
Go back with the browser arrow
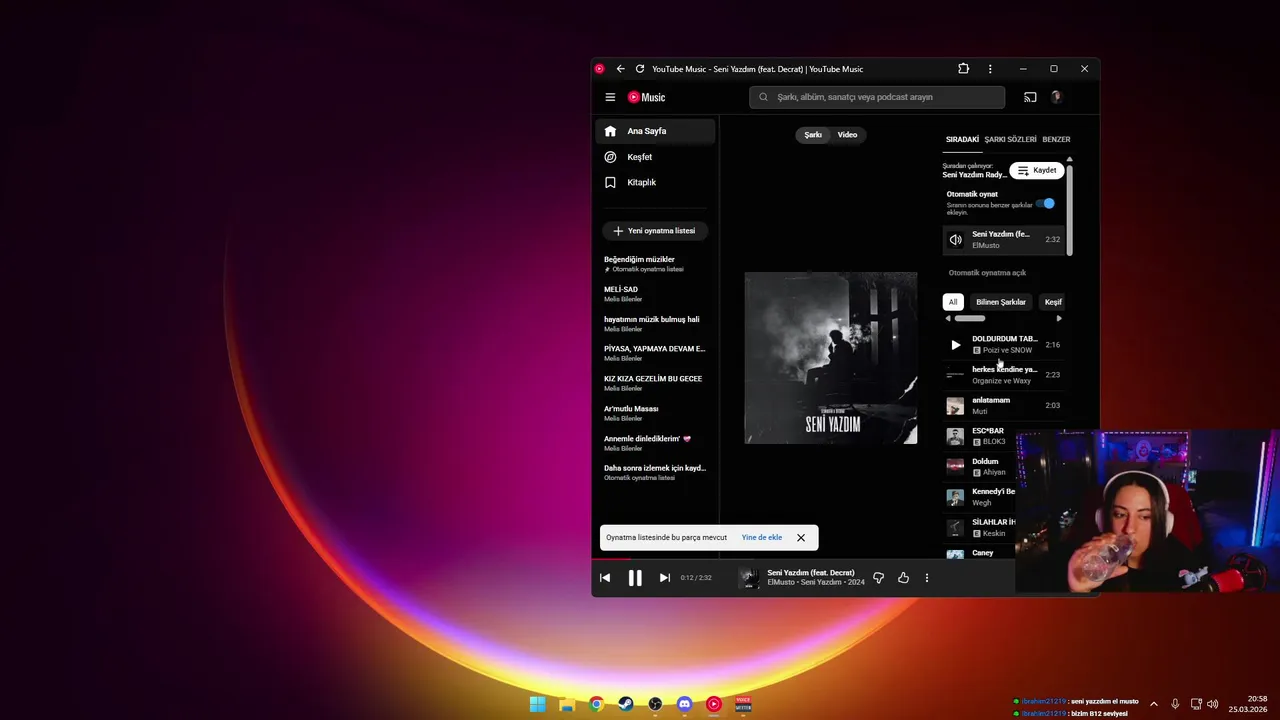point(620,69)
